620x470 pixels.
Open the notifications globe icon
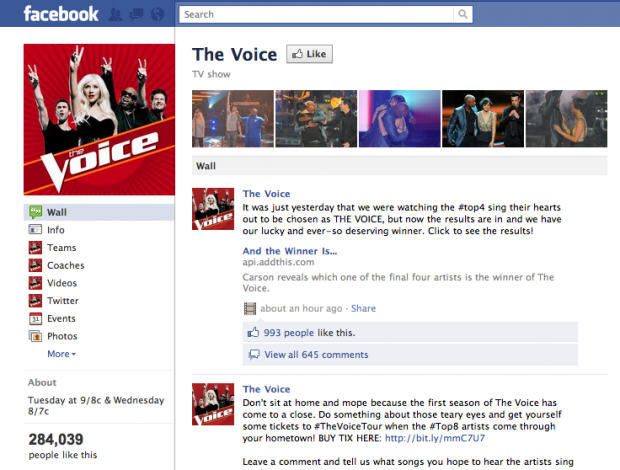click(158, 15)
